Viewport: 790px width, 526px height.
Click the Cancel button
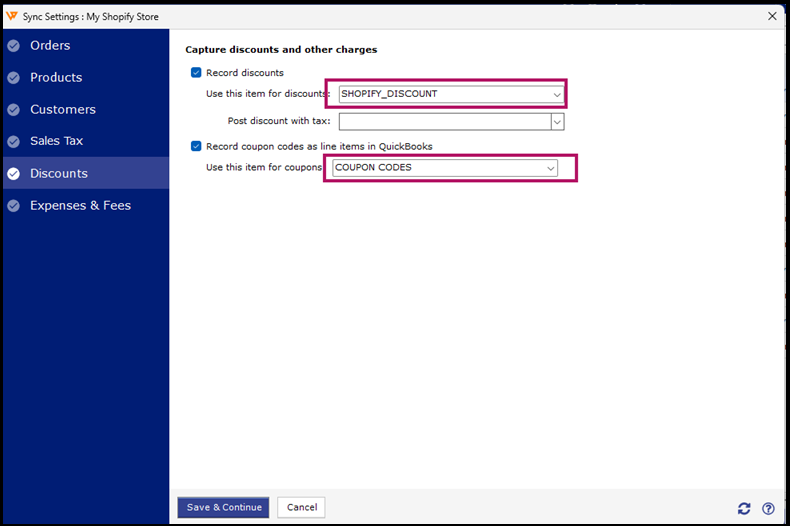click(x=301, y=507)
